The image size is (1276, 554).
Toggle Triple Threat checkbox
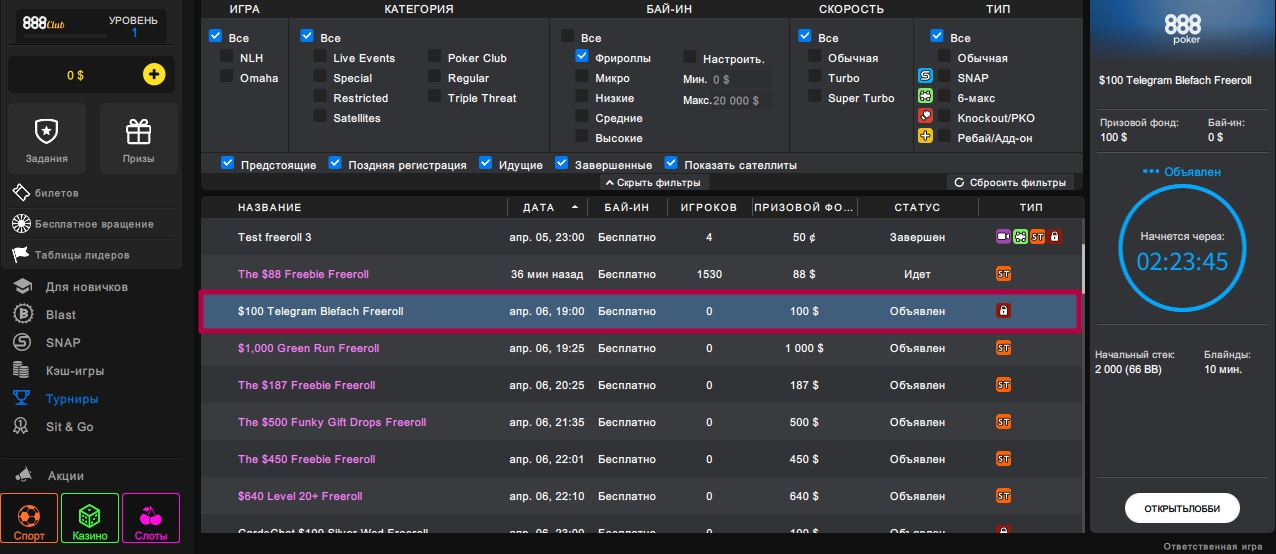coord(435,98)
